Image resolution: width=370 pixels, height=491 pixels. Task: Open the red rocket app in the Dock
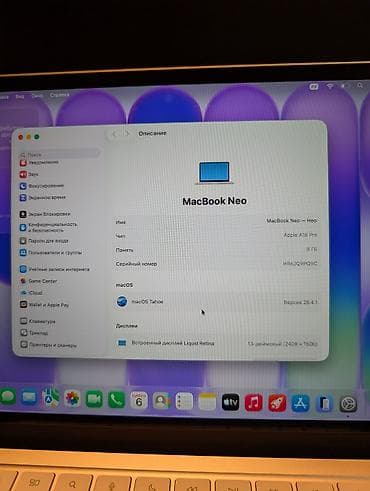[x=277, y=403]
